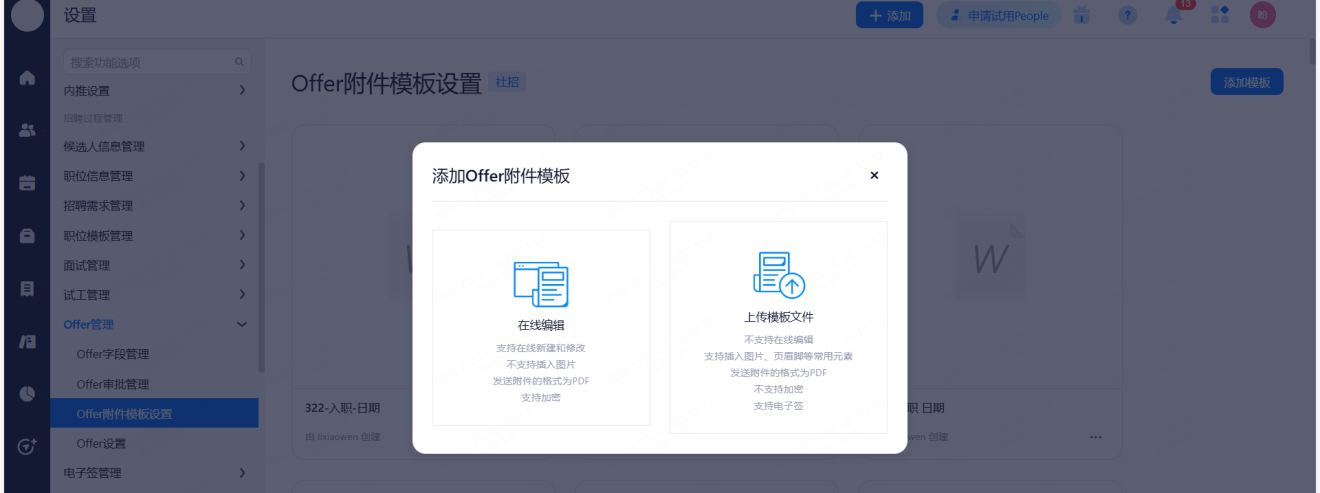Select Offer字段管理 in the sidebar
This screenshot has width=1320, height=493.
pyautogui.click(x=113, y=354)
